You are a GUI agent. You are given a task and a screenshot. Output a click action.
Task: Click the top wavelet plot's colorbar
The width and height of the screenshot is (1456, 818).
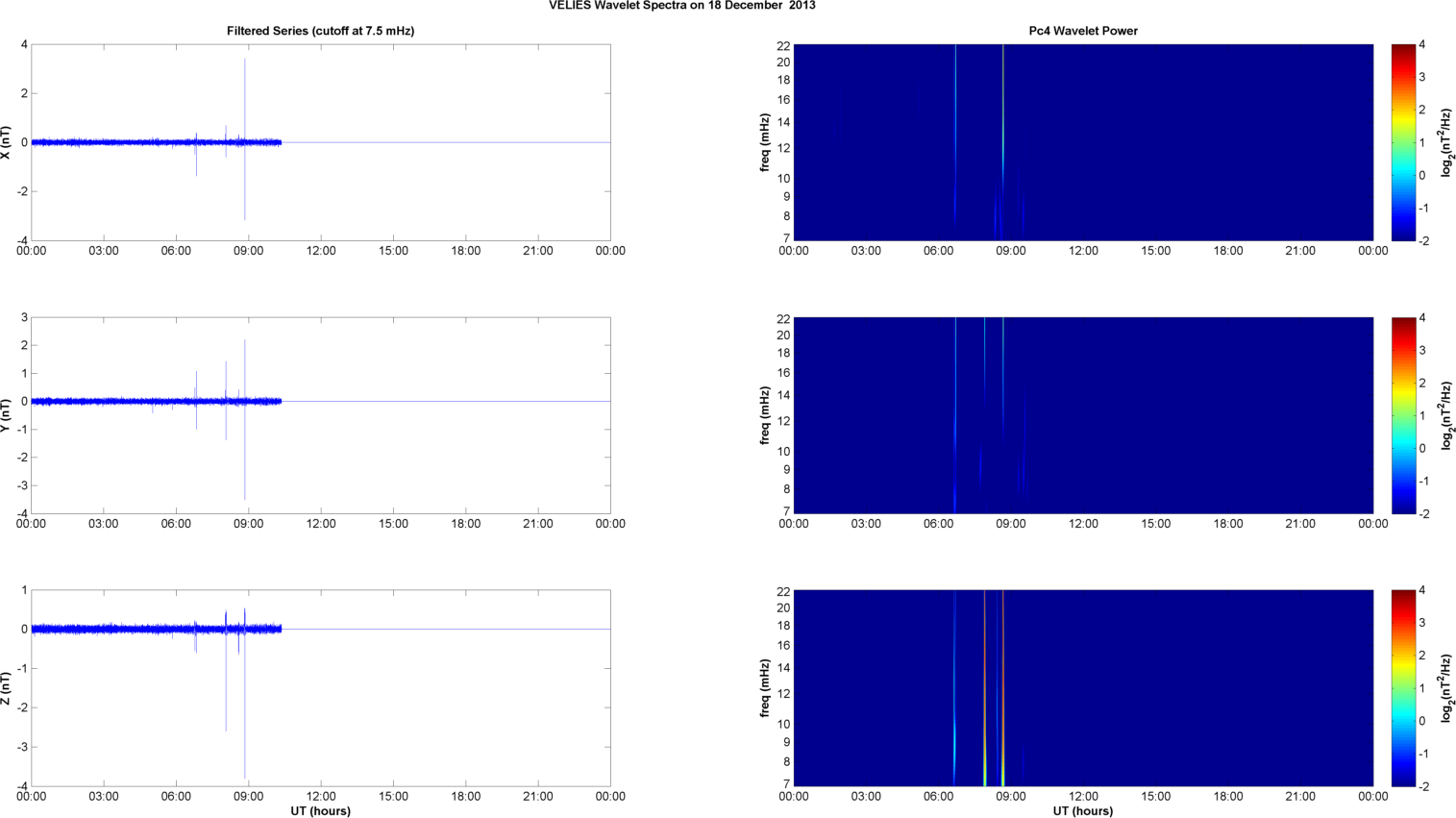point(1403,142)
